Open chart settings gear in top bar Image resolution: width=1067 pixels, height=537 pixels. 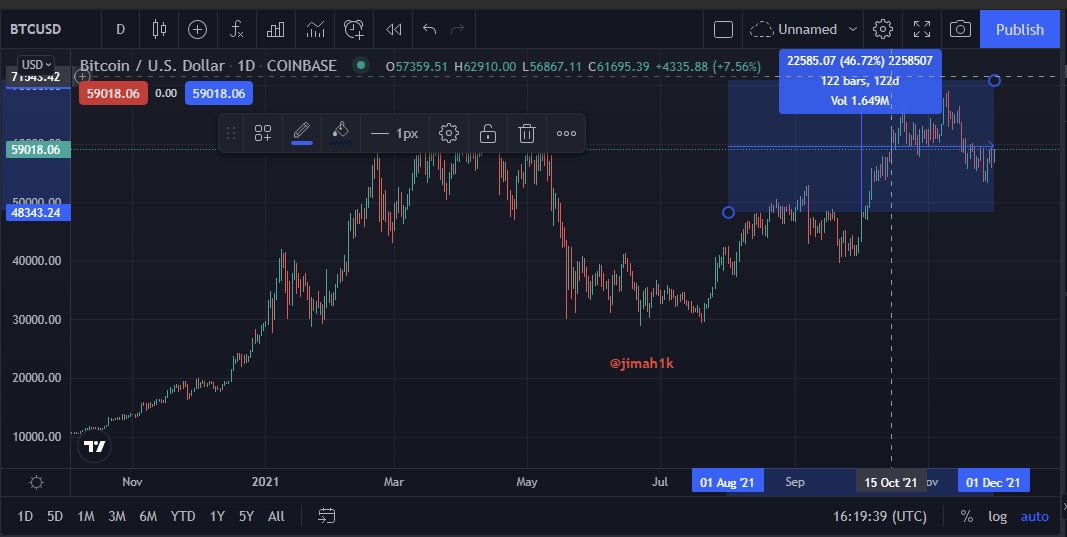883,29
